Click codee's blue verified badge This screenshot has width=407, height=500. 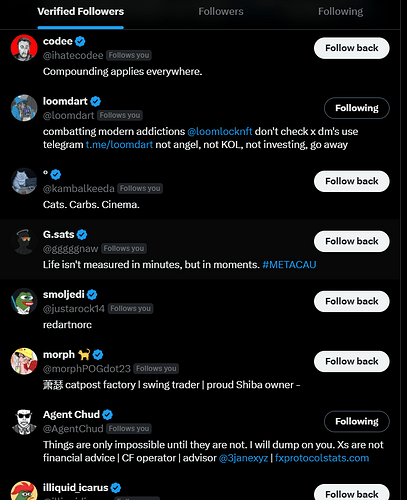[80, 41]
